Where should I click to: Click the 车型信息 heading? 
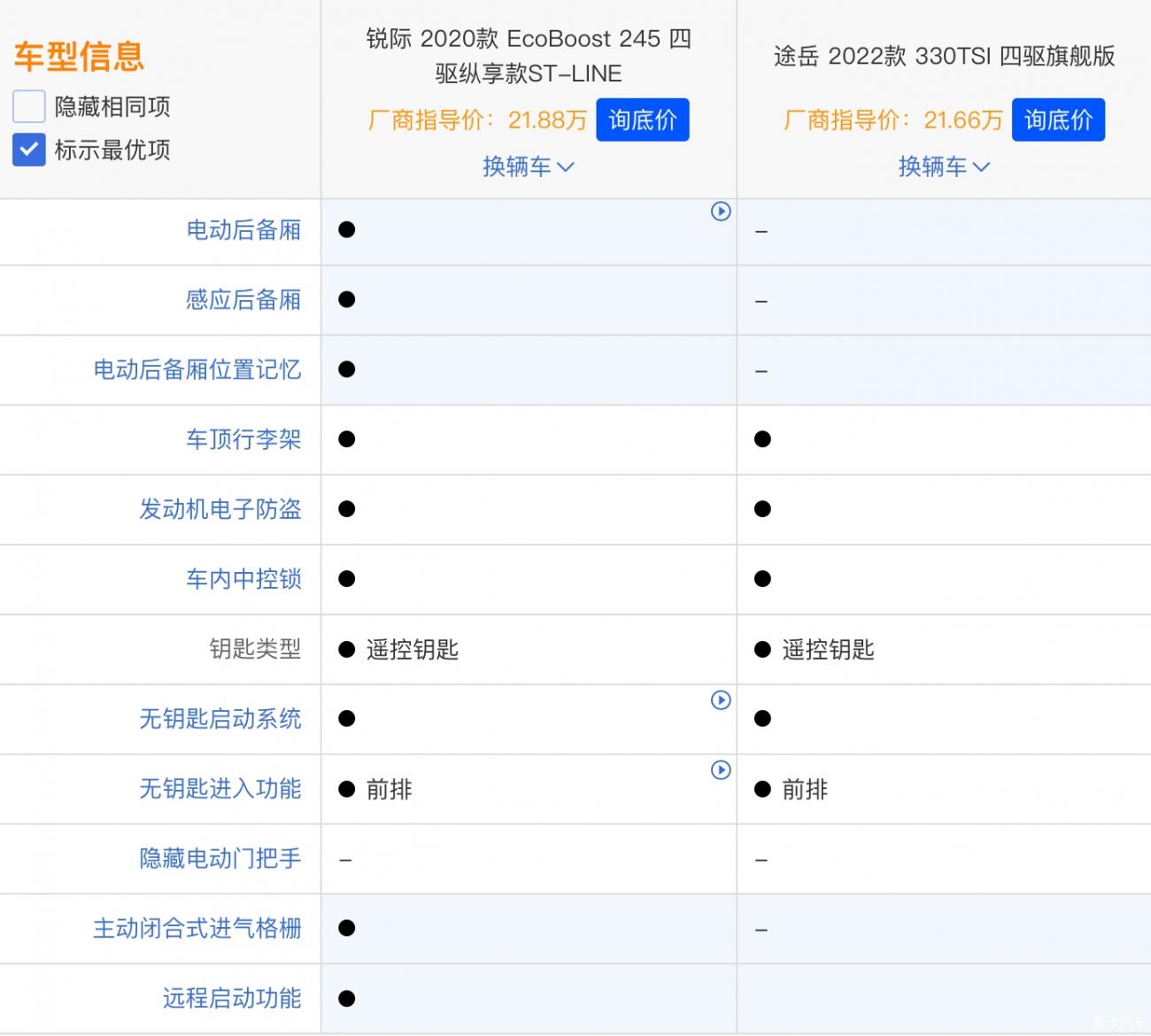(79, 57)
